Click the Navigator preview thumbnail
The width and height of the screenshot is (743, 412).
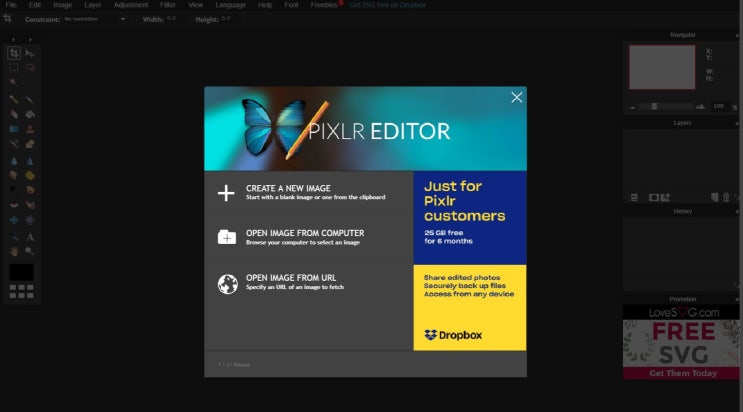coord(662,67)
